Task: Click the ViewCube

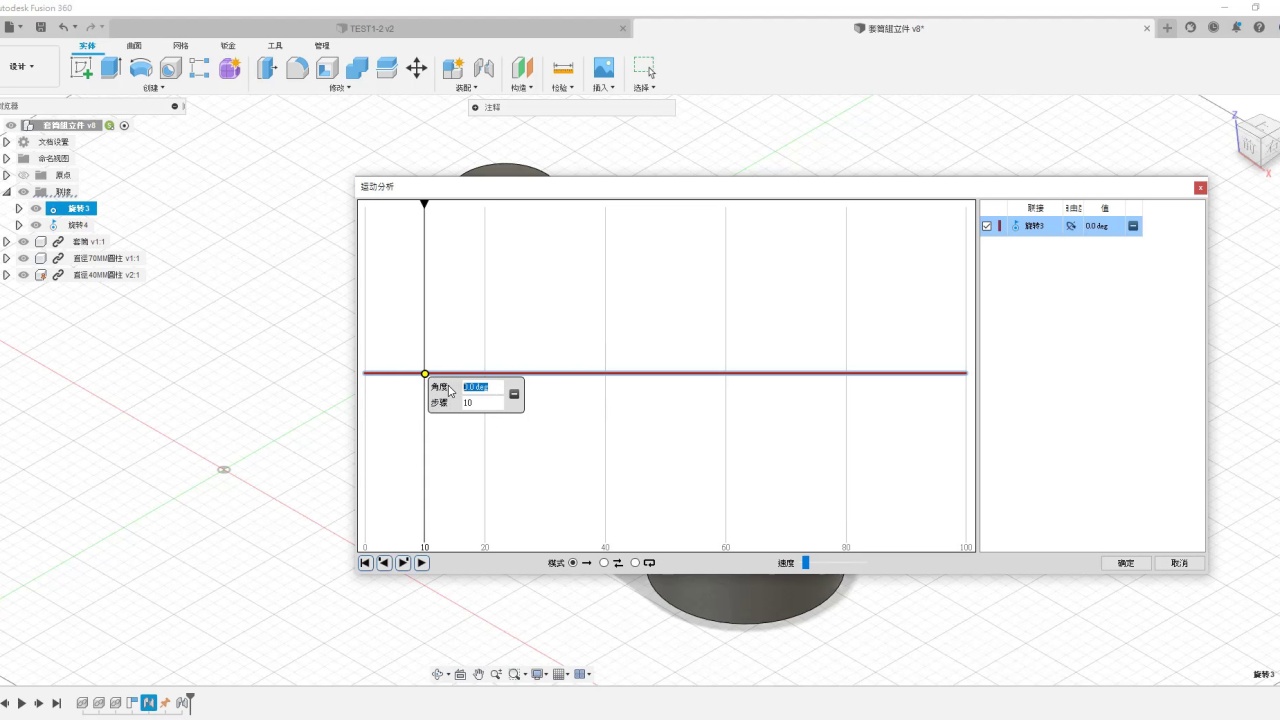Action: [x=1256, y=142]
